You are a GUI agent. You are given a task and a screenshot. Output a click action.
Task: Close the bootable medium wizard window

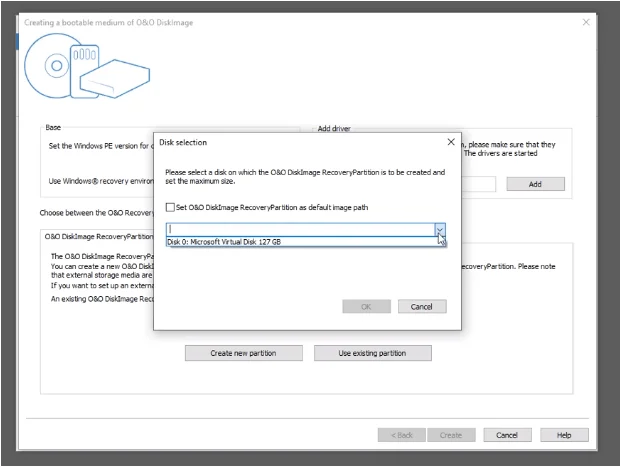click(x=586, y=22)
